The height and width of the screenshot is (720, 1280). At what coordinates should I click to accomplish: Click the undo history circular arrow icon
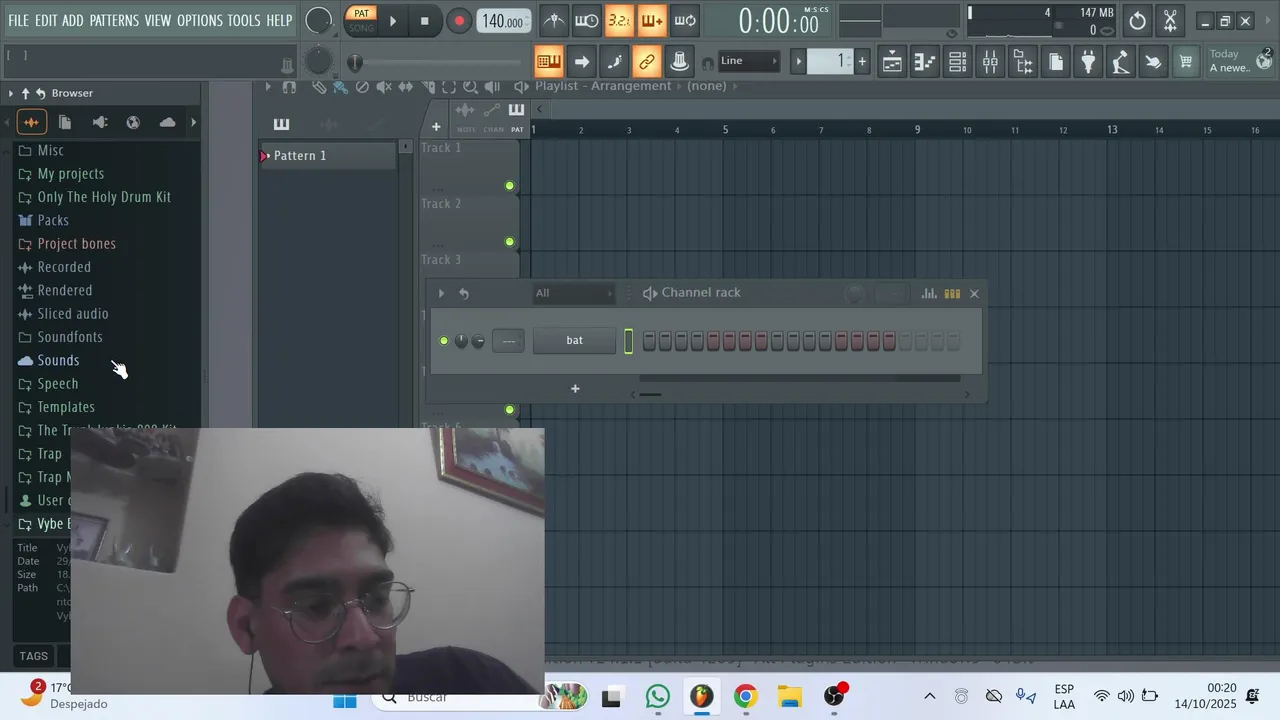pyautogui.click(x=1138, y=21)
